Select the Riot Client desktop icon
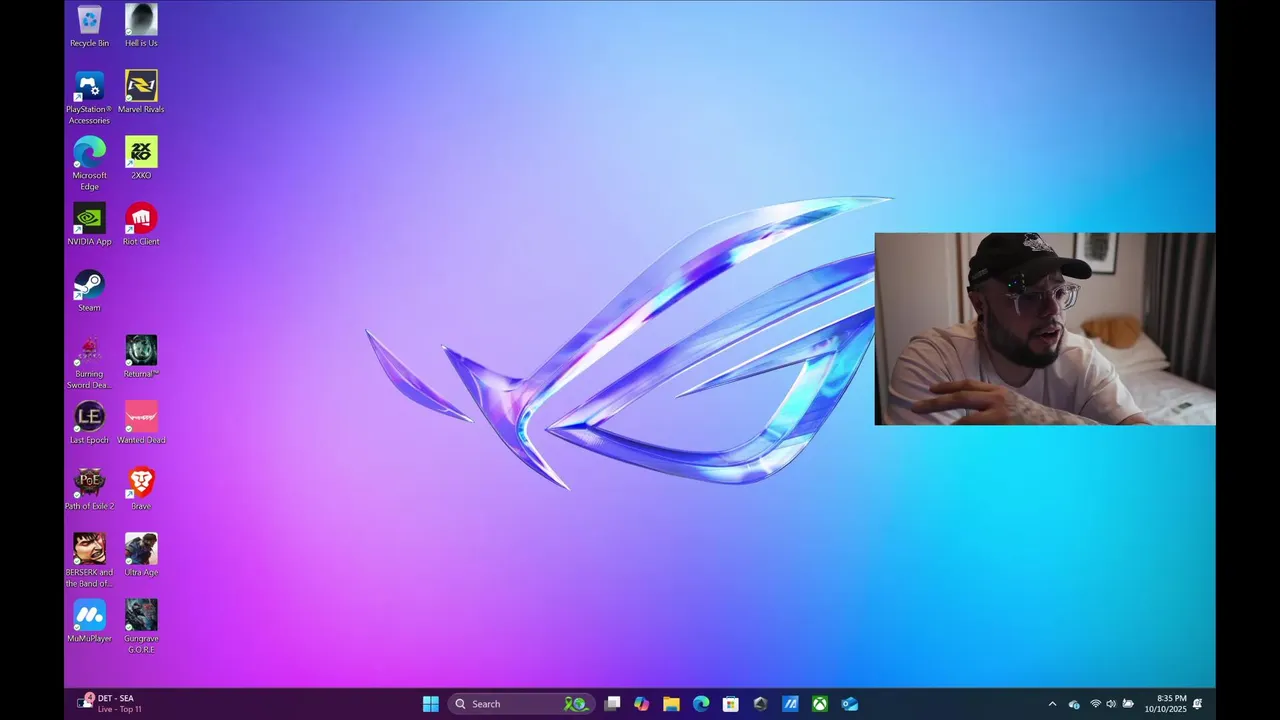 click(141, 224)
